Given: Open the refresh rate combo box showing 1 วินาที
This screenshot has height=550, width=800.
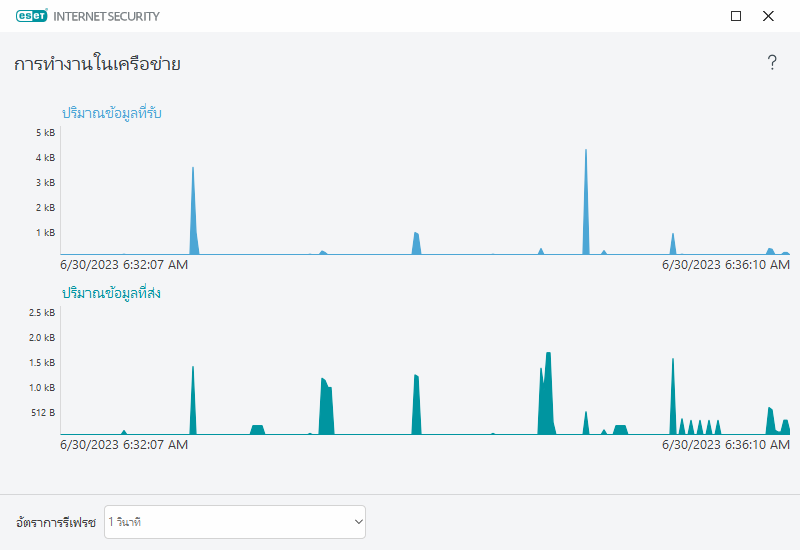Looking at the screenshot, I should (x=235, y=522).
